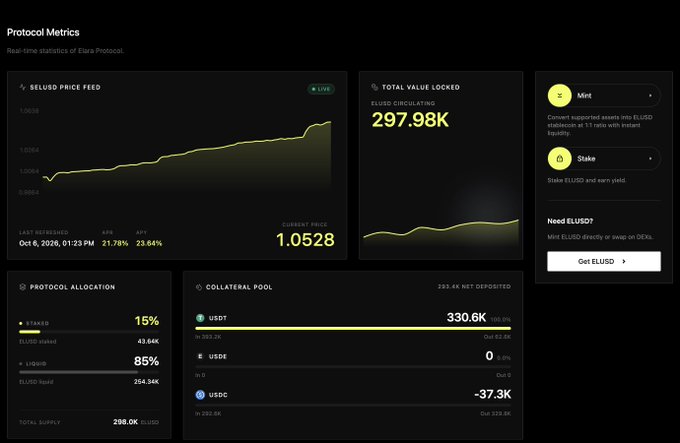Click the USDT token icon

point(200,318)
